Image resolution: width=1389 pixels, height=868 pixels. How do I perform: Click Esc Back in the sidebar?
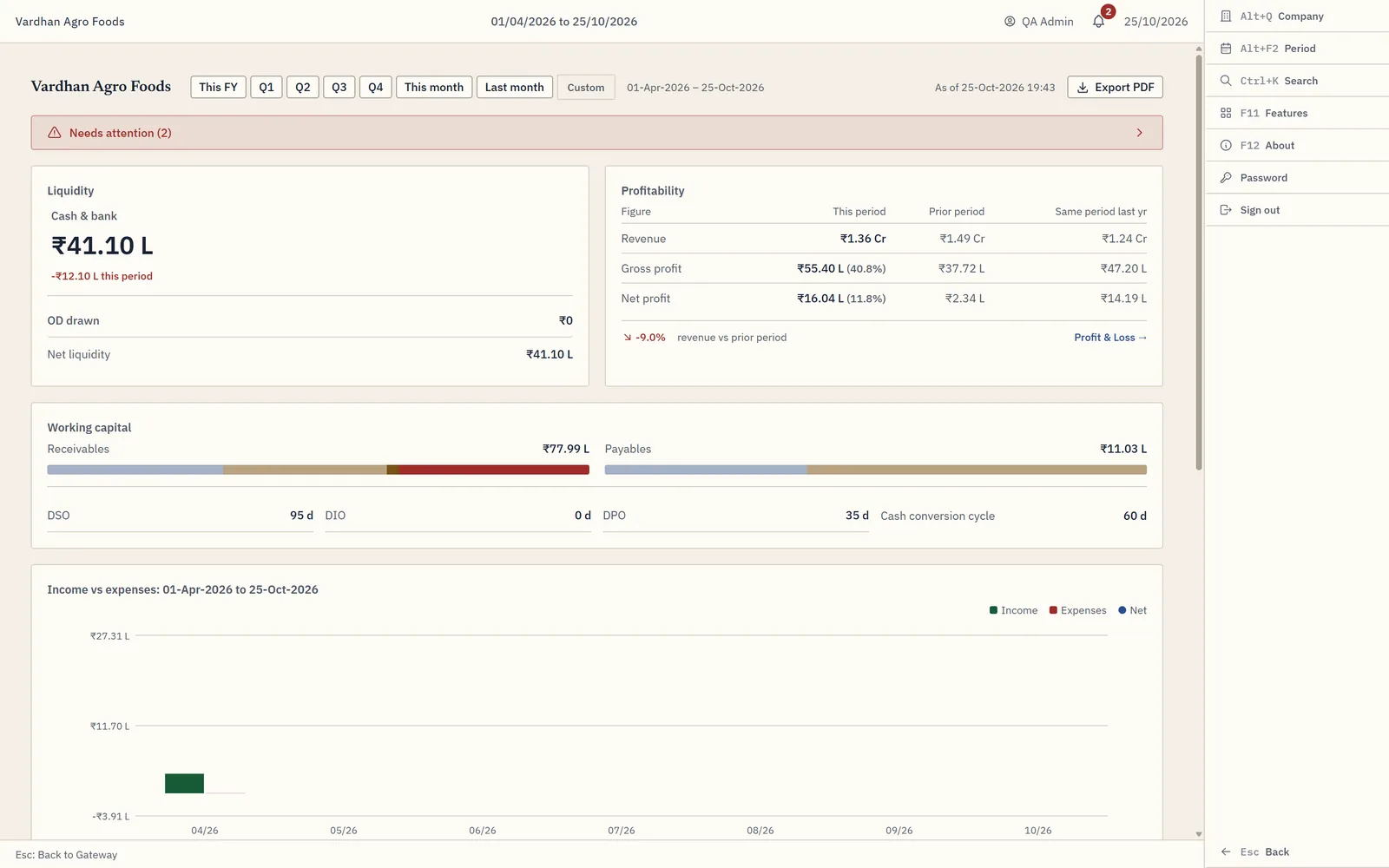1297,852
